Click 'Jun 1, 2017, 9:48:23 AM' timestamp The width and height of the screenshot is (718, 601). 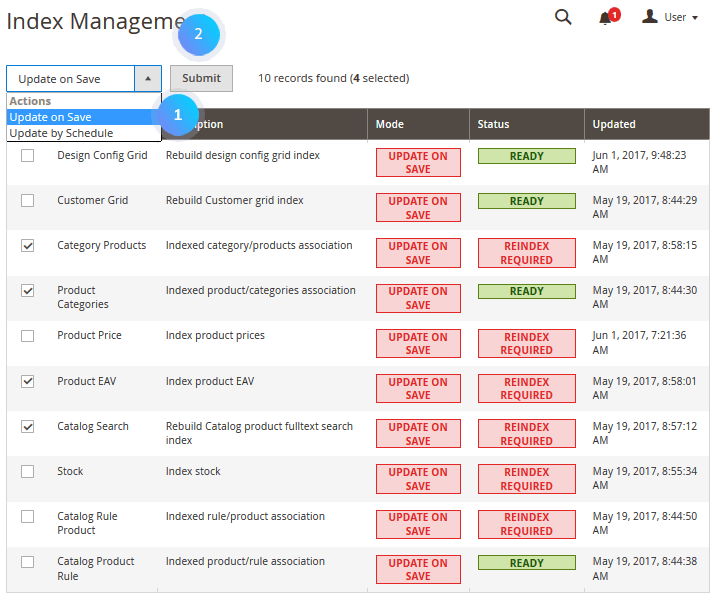639,162
